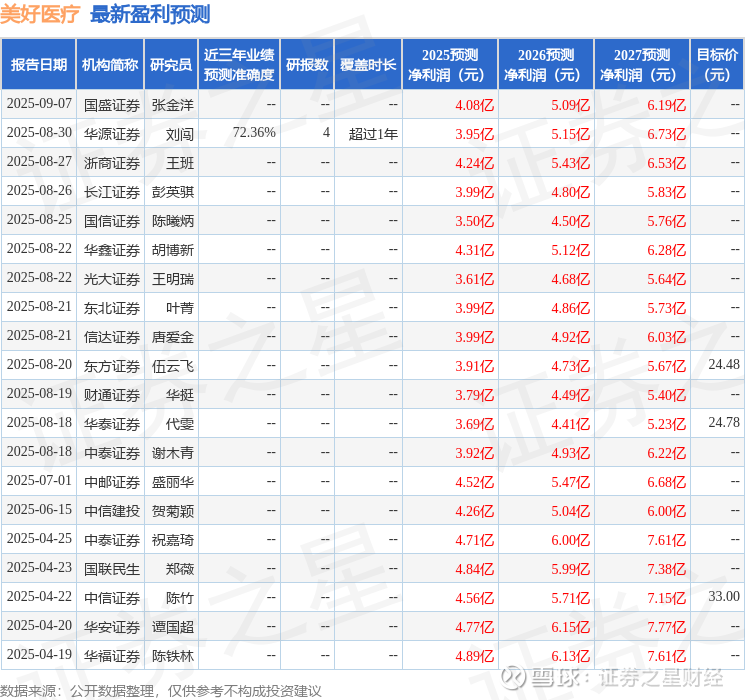Click 财通证券 institution cell
Viewport: 745px width, 700px height.
click(x=112, y=395)
